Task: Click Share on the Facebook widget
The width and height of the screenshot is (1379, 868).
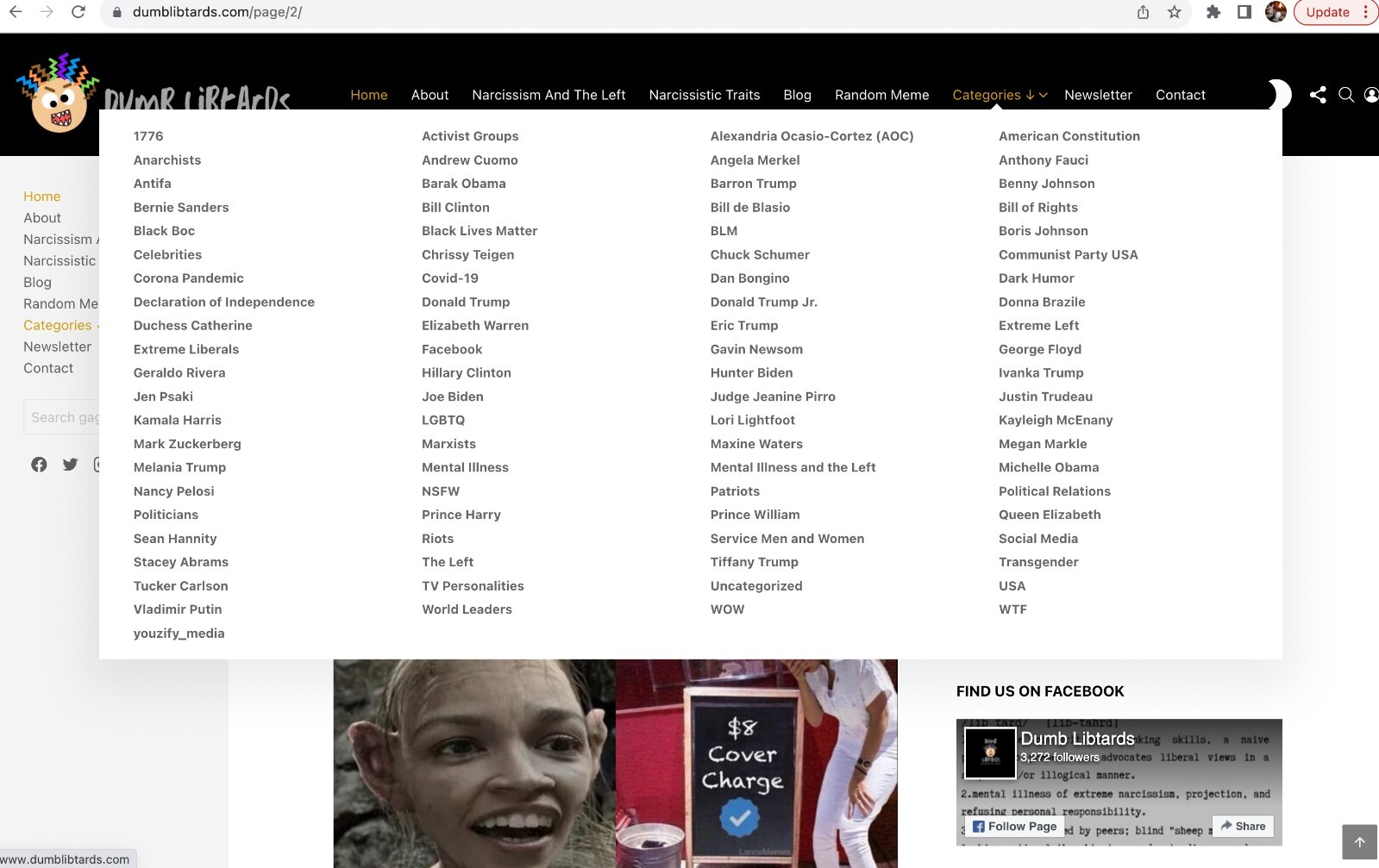Action: click(1243, 826)
